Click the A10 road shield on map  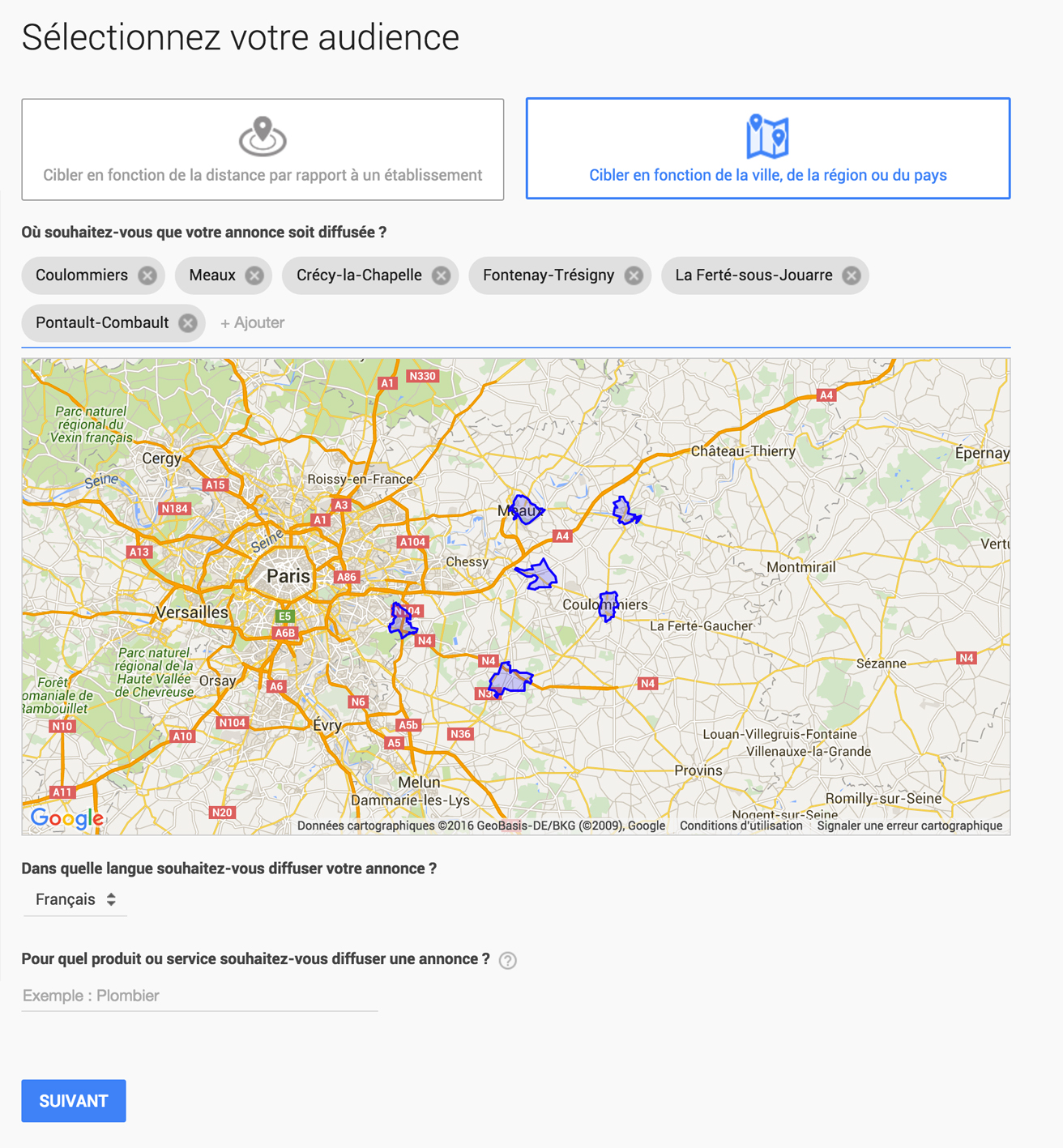[x=182, y=736]
